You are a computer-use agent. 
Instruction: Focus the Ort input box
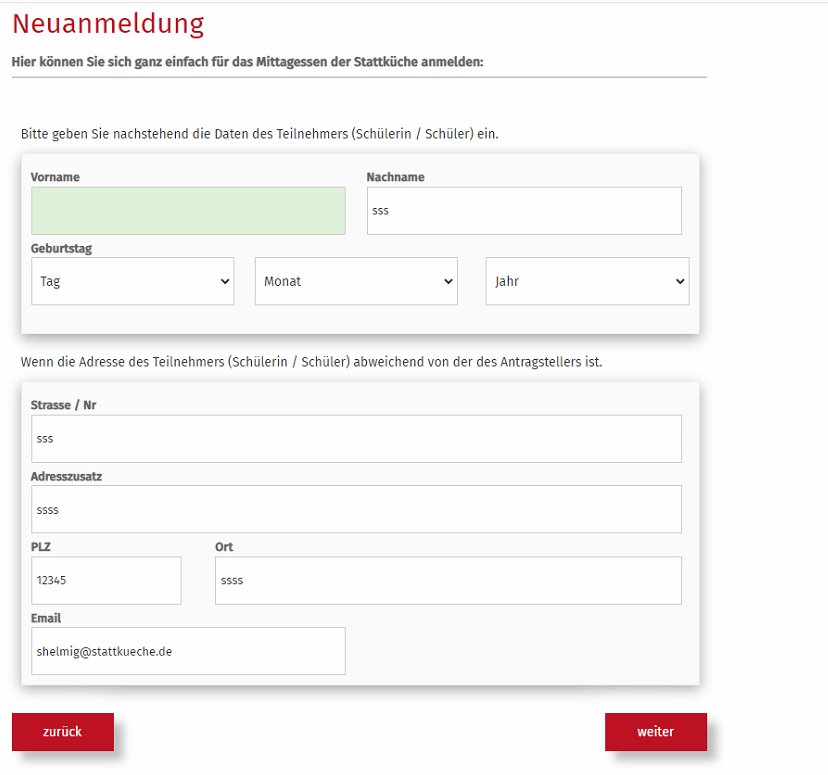click(448, 580)
